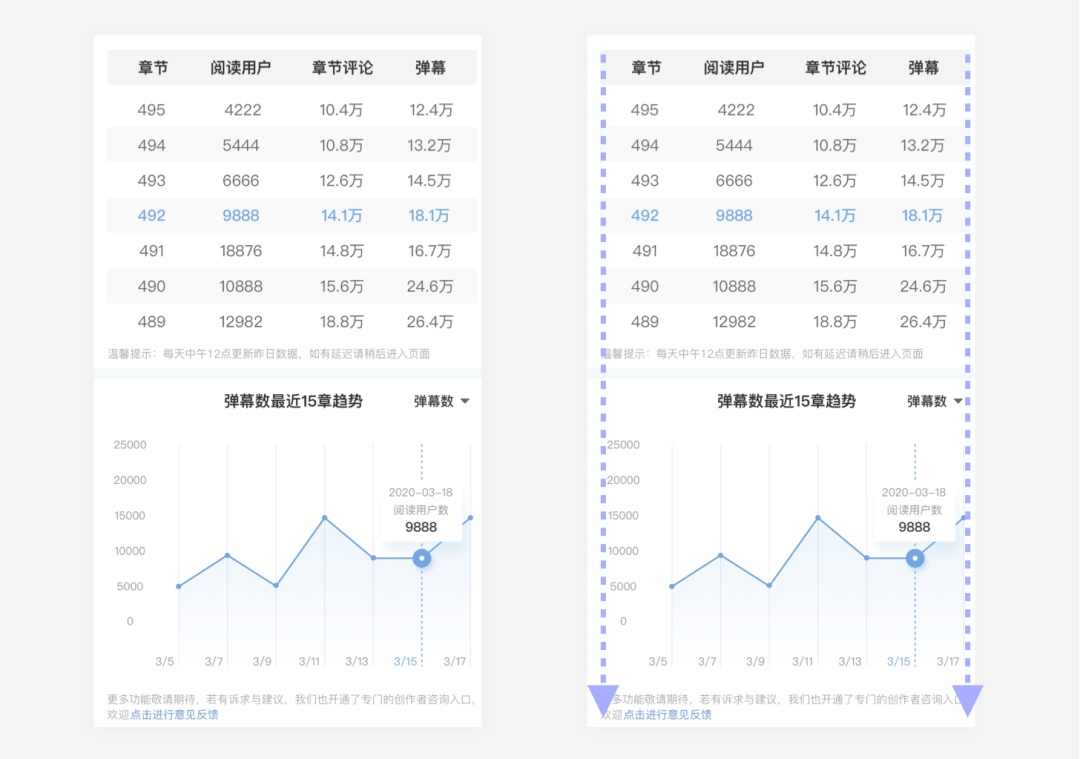Click the 14.5万 cell in the right table
The height and width of the screenshot is (759, 1080).
pos(923,180)
